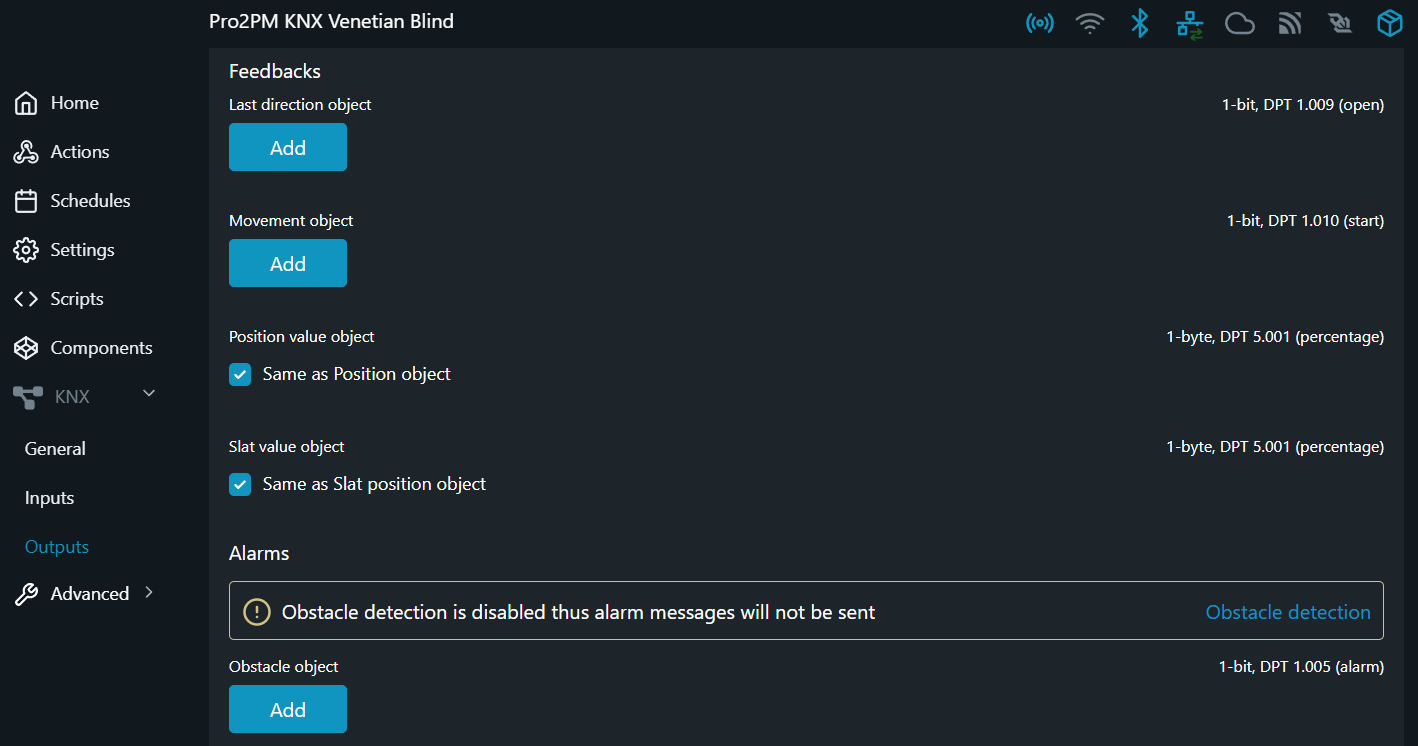Collapse the KNX menu chevron
The height and width of the screenshot is (746, 1418).
[149, 394]
